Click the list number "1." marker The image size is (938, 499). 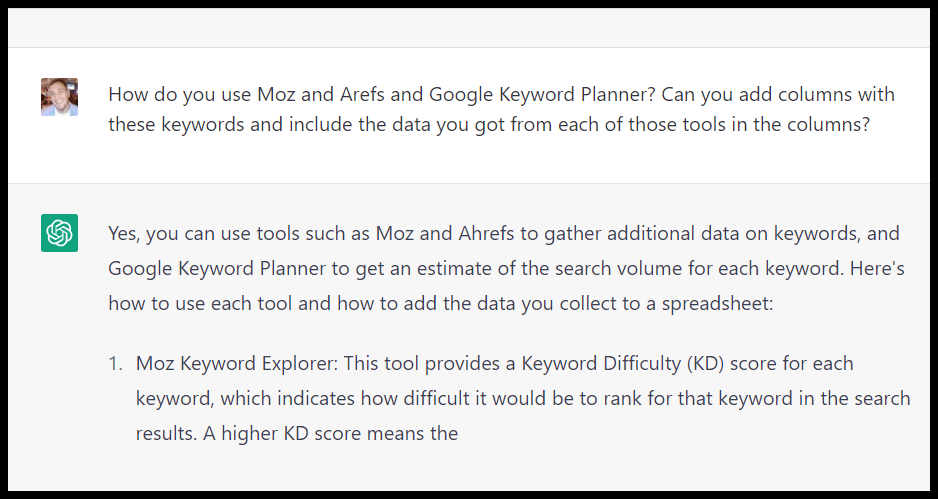click(x=116, y=363)
